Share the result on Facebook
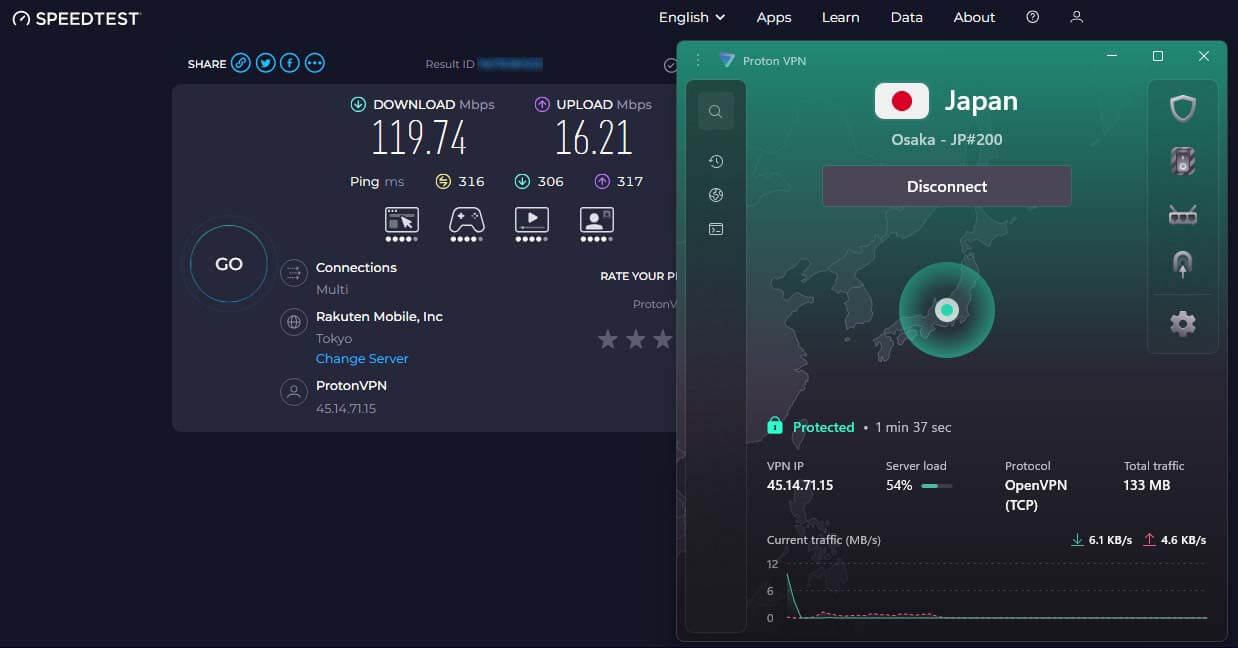The height and width of the screenshot is (648, 1238). tap(289, 62)
